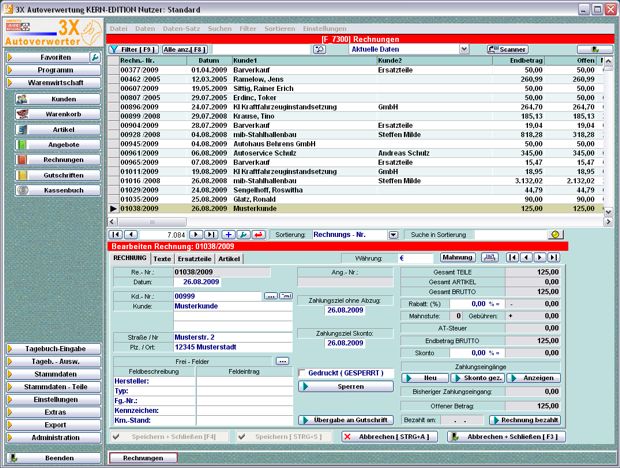This screenshot has width=620, height=468.
Task: Click Abbrechen [STRG+A] button
Action: 389,437
